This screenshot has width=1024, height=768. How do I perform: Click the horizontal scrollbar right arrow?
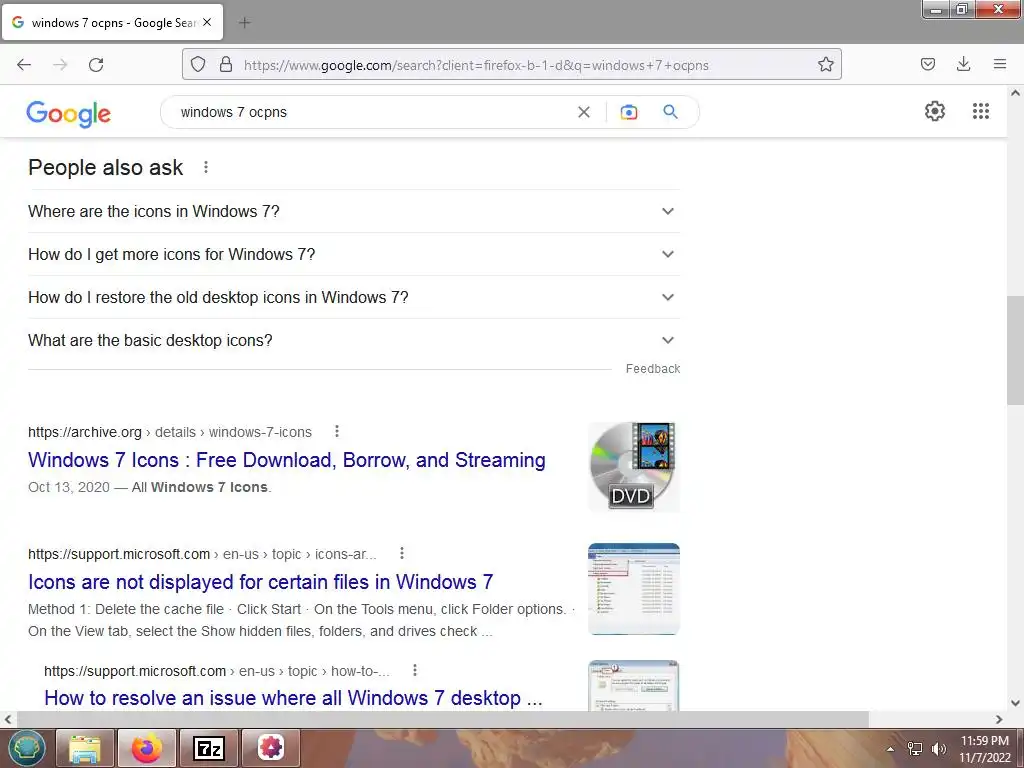pyautogui.click(x=999, y=719)
